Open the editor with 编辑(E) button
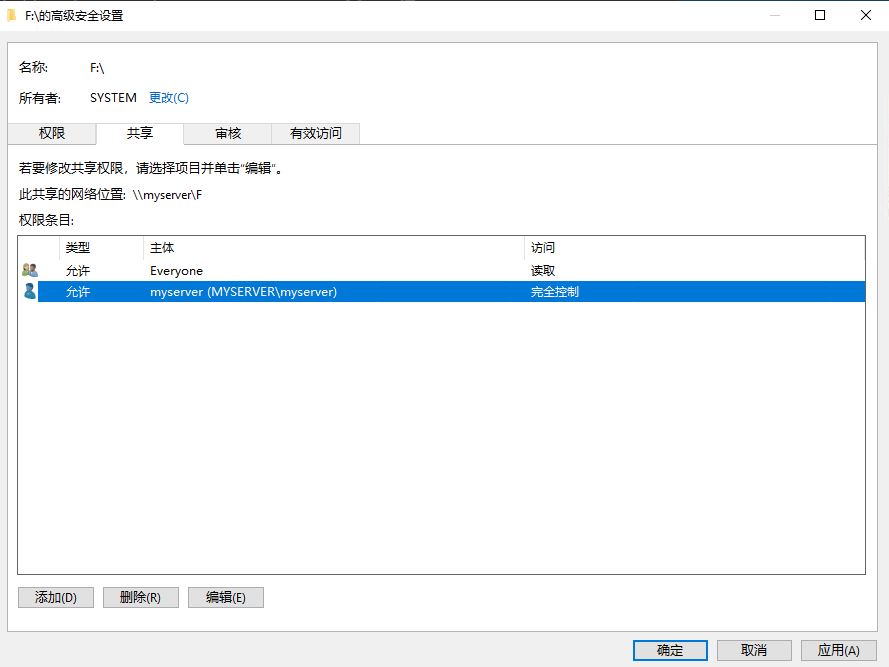 coord(225,597)
